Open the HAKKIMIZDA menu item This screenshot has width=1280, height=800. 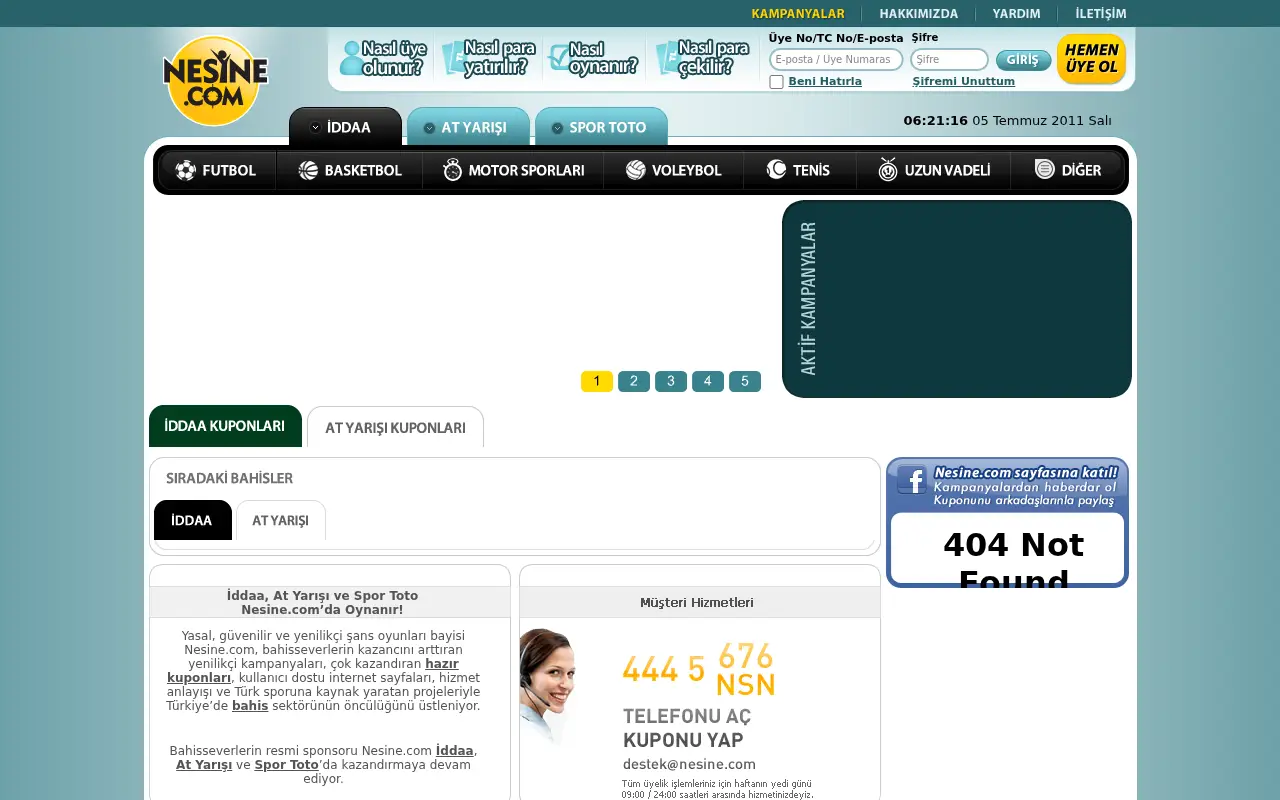(x=919, y=14)
